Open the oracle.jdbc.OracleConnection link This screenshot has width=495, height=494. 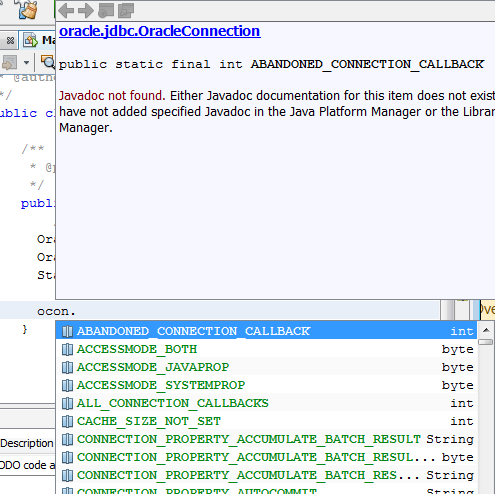coord(160,31)
